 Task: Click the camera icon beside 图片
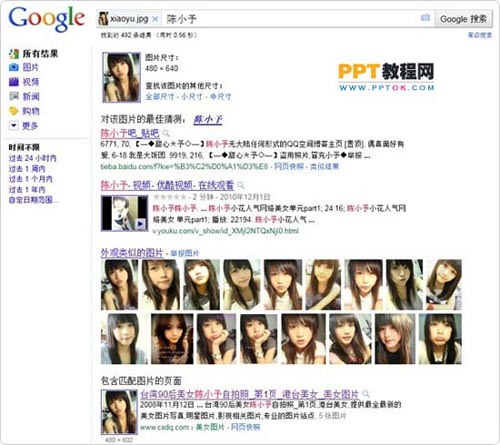[14, 67]
